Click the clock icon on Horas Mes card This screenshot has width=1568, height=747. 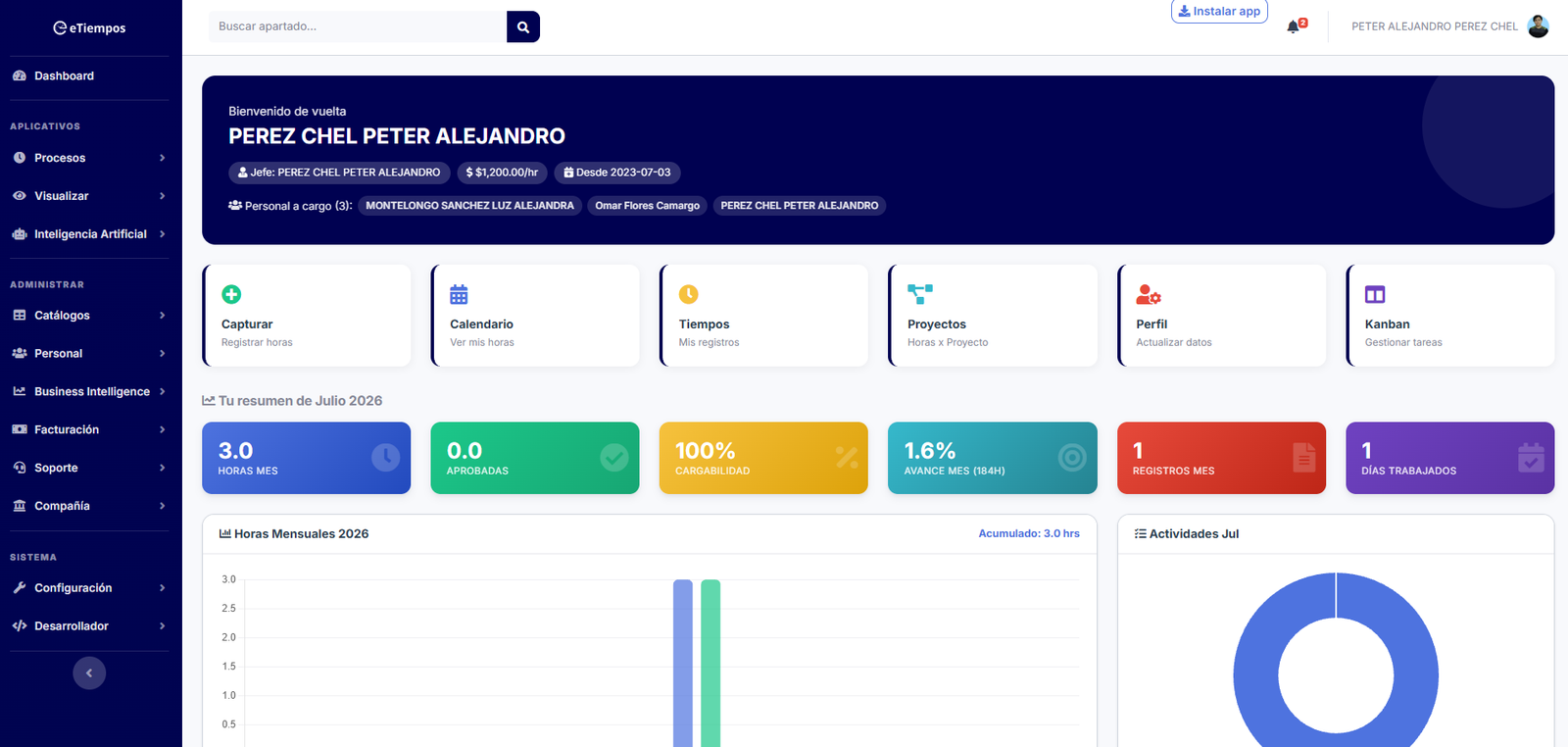(x=386, y=458)
